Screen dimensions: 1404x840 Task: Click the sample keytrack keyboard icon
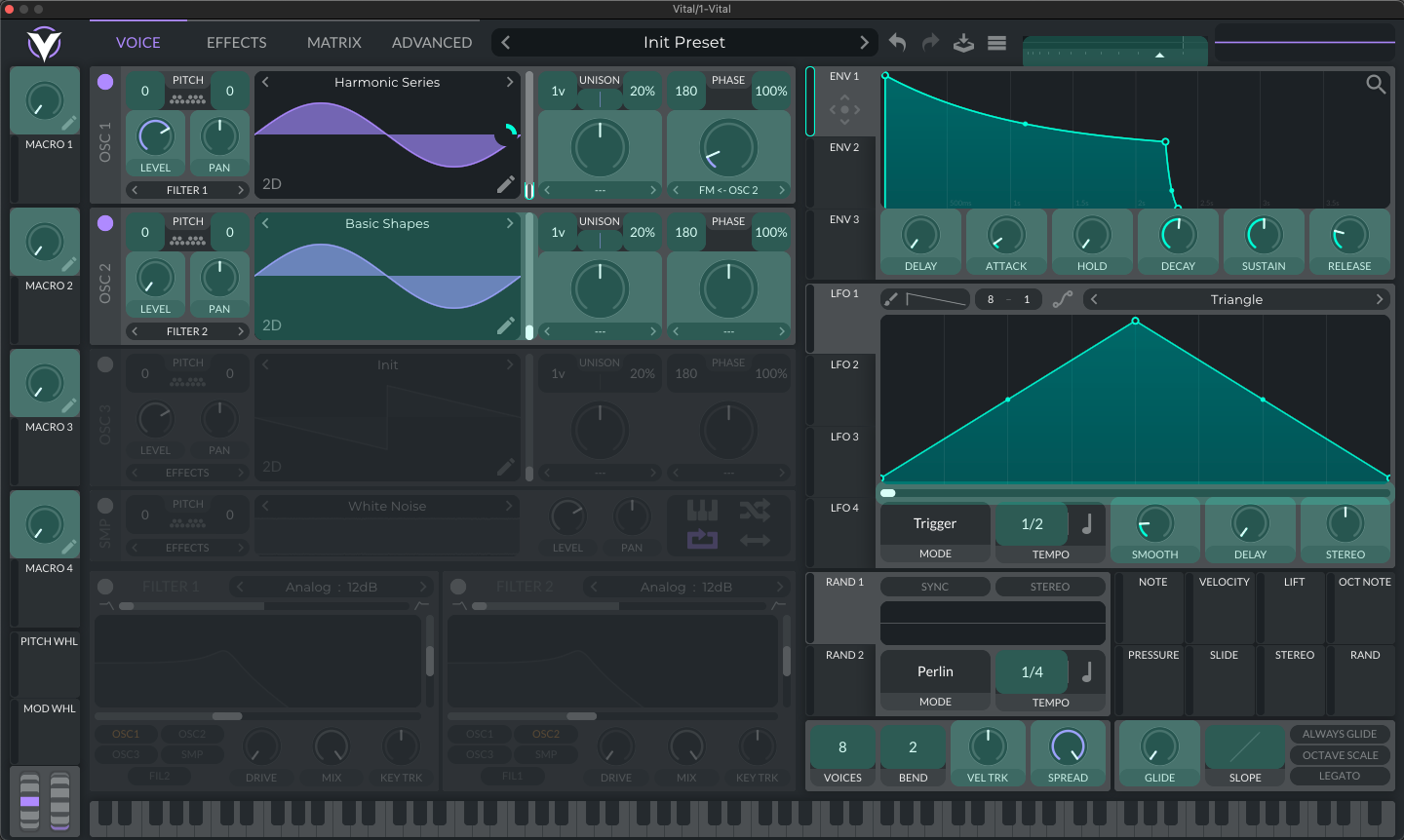702,510
